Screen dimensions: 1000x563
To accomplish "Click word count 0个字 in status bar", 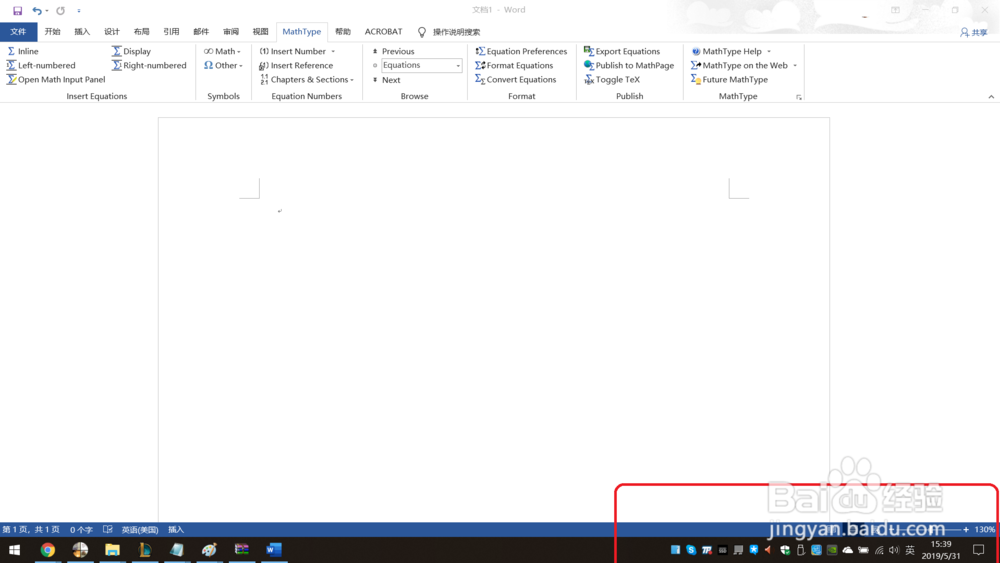I will 81,529.
